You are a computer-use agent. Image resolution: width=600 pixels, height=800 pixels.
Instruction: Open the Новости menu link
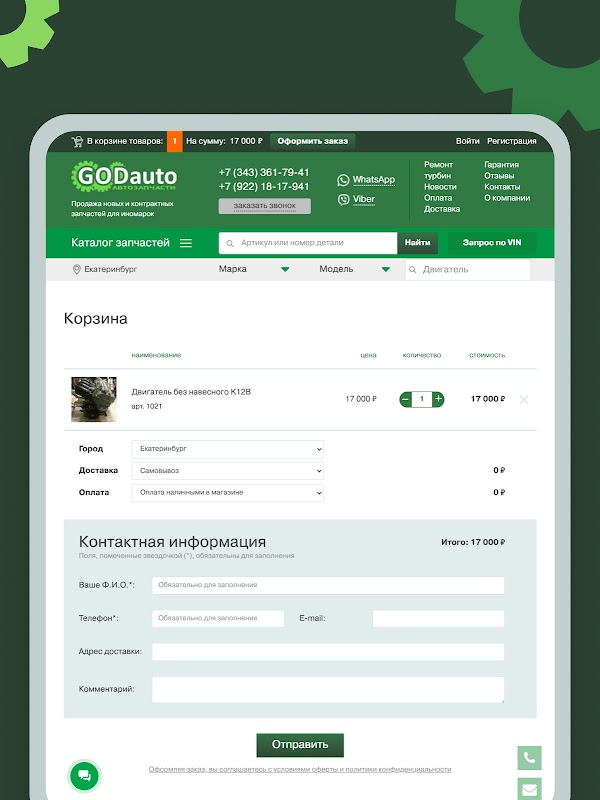[440, 187]
